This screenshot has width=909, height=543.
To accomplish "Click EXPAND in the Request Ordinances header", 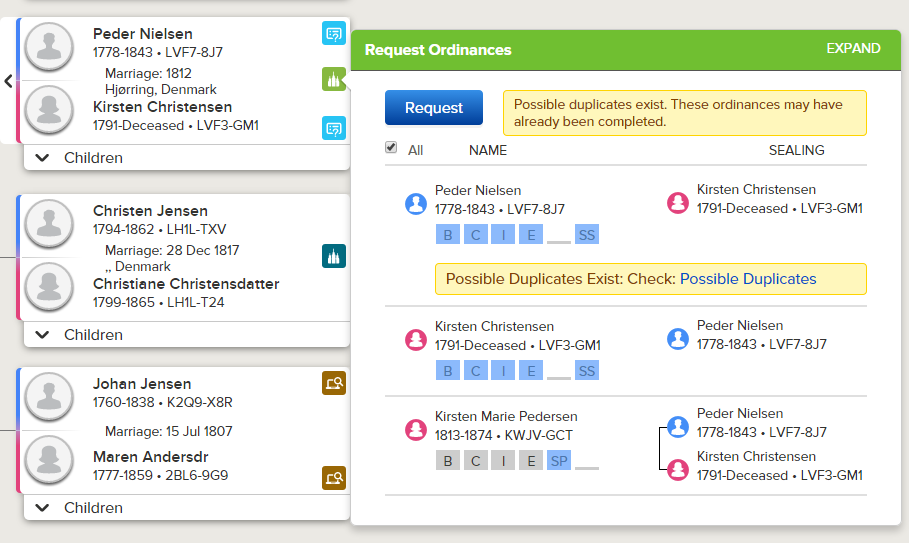I will coord(853,48).
